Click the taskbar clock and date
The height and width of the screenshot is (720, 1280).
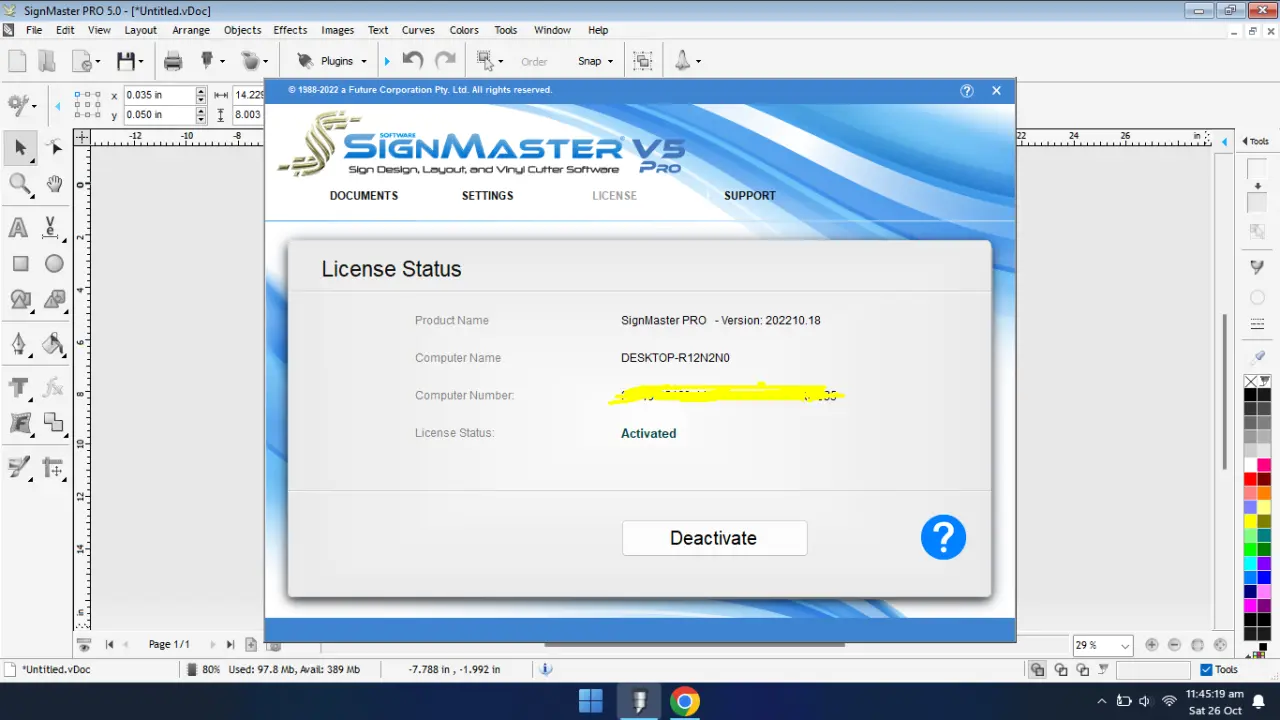(1215, 702)
